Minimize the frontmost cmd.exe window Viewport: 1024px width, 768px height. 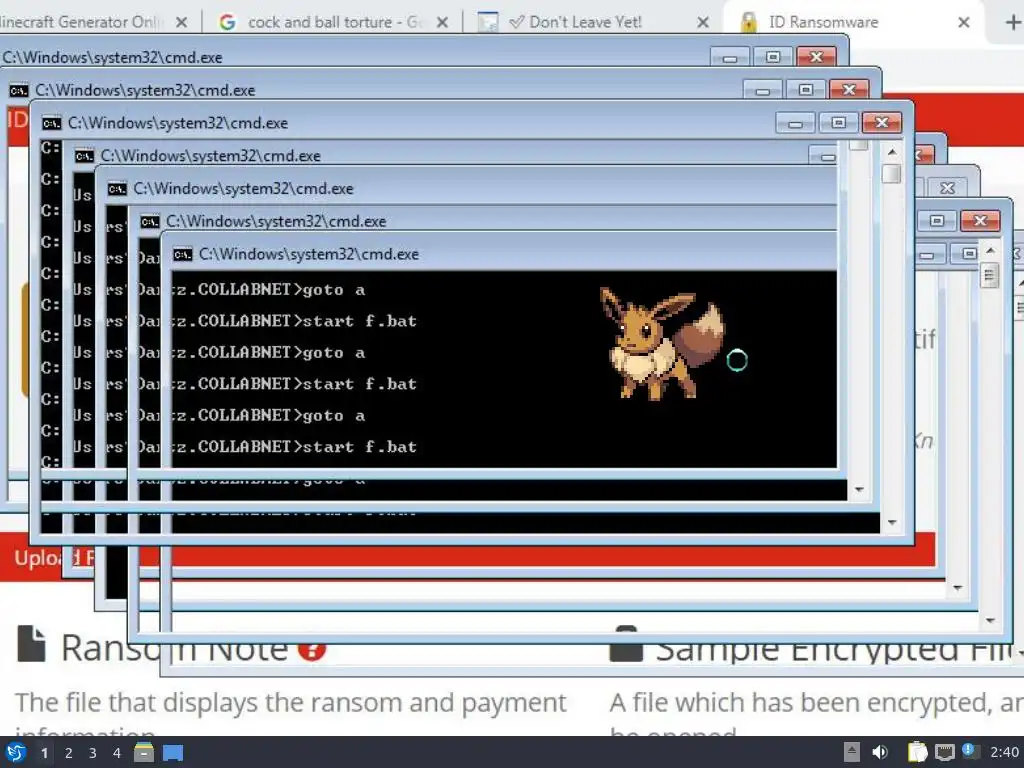click(x=926, y=255)
